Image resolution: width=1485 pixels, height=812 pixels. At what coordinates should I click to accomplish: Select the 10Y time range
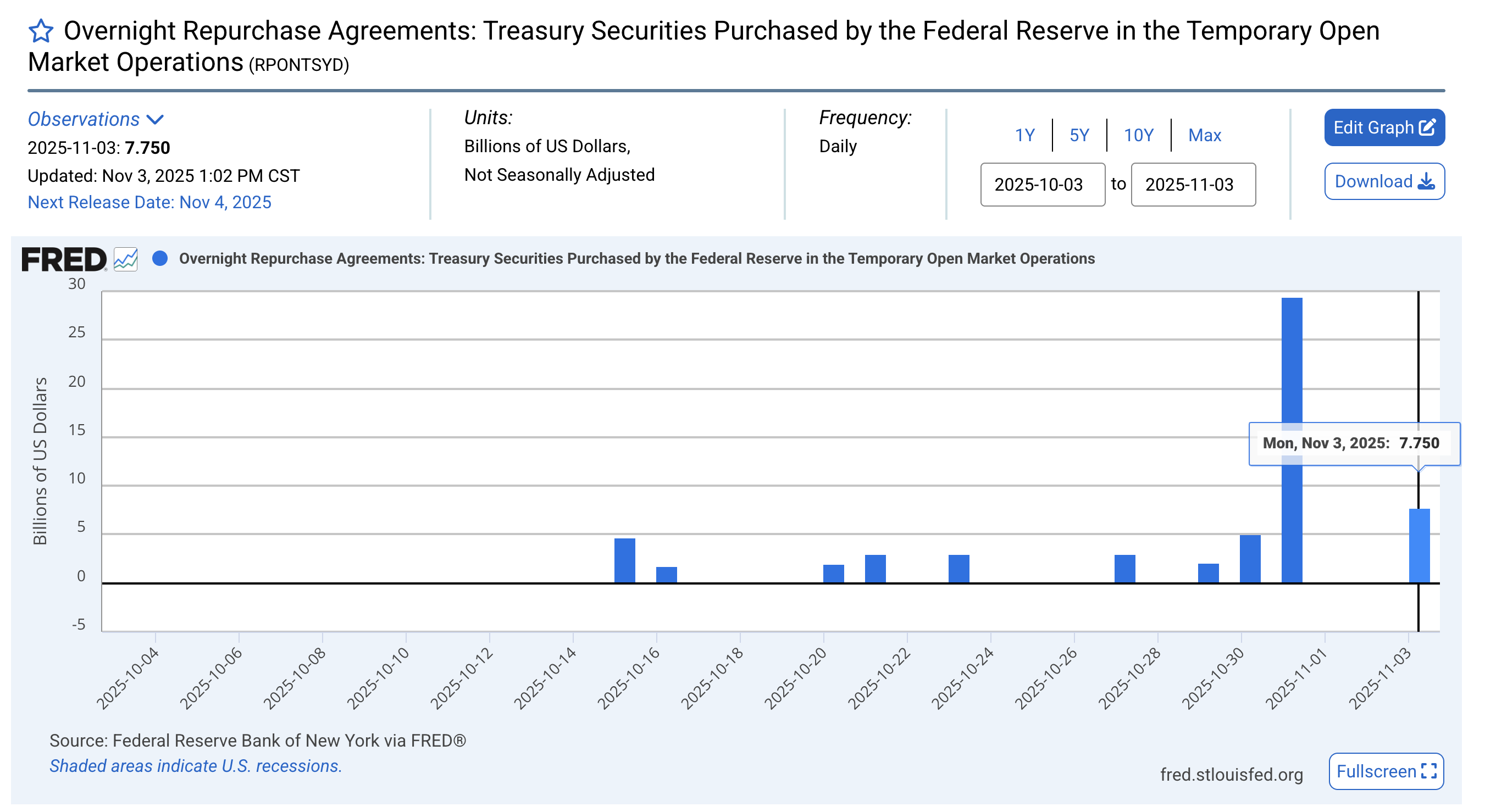(1138, 135)
